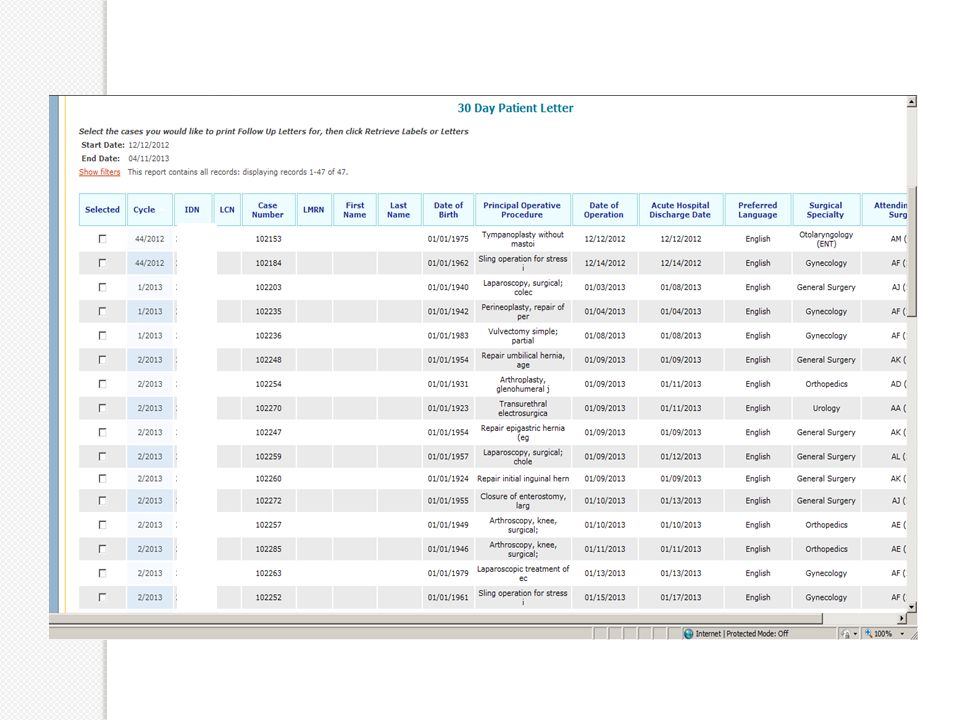Select checkbox for case 102254

coord(102,383)
